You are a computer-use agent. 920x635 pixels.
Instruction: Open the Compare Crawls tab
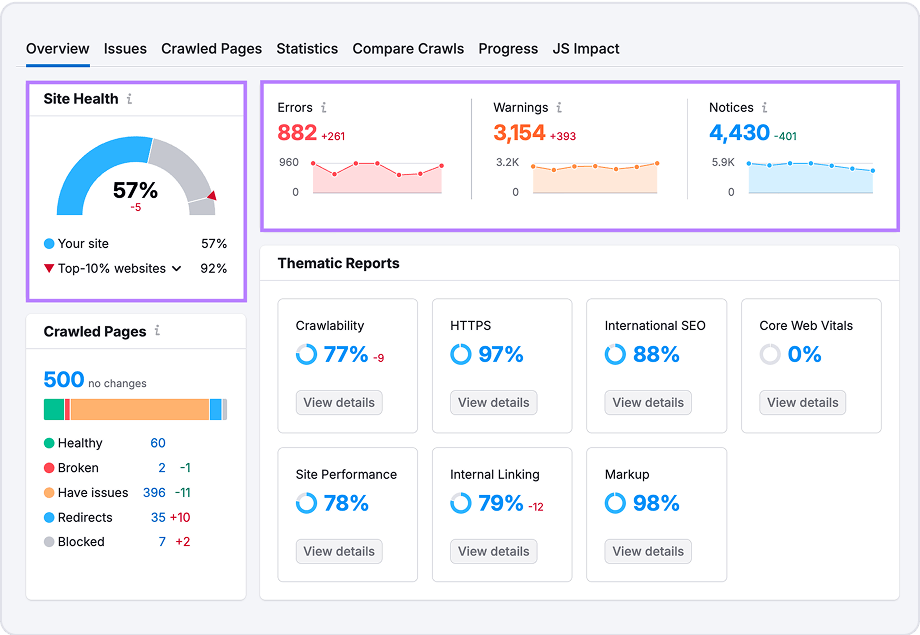coord(408,48)
